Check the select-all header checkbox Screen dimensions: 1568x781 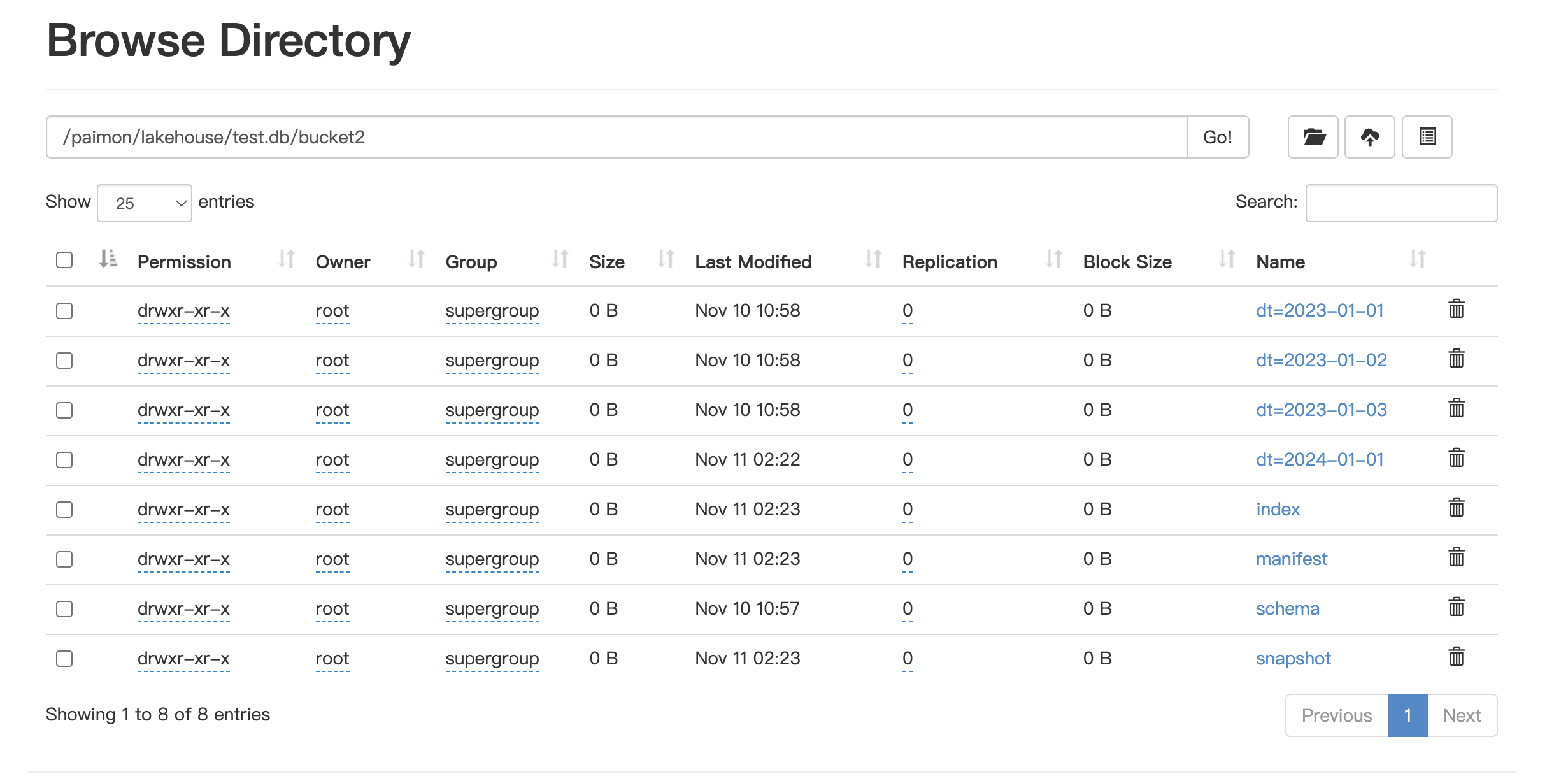pyautogui.click(x=64, y=261)
